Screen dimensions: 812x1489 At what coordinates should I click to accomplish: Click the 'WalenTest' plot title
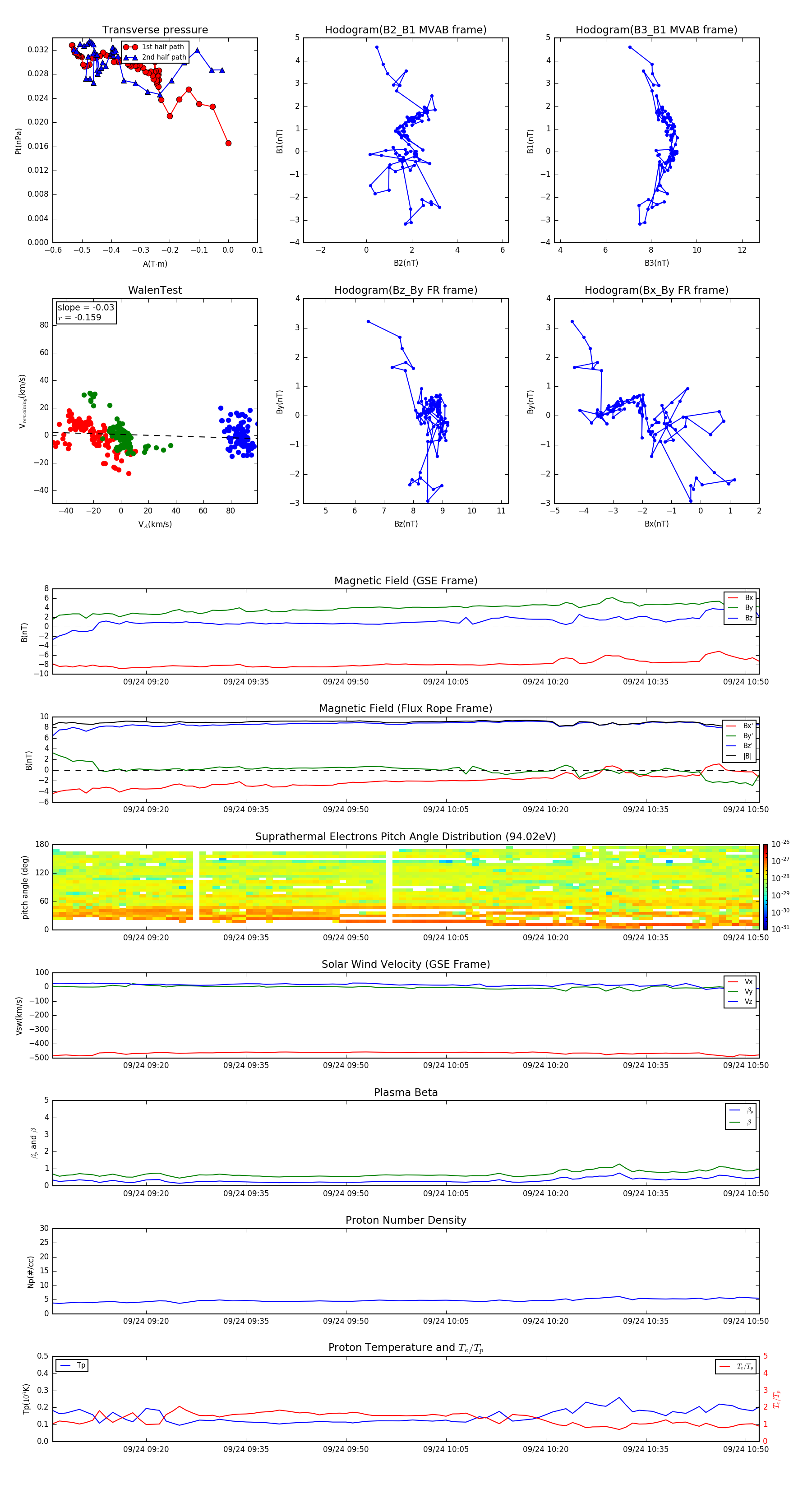tap(155, 290)
